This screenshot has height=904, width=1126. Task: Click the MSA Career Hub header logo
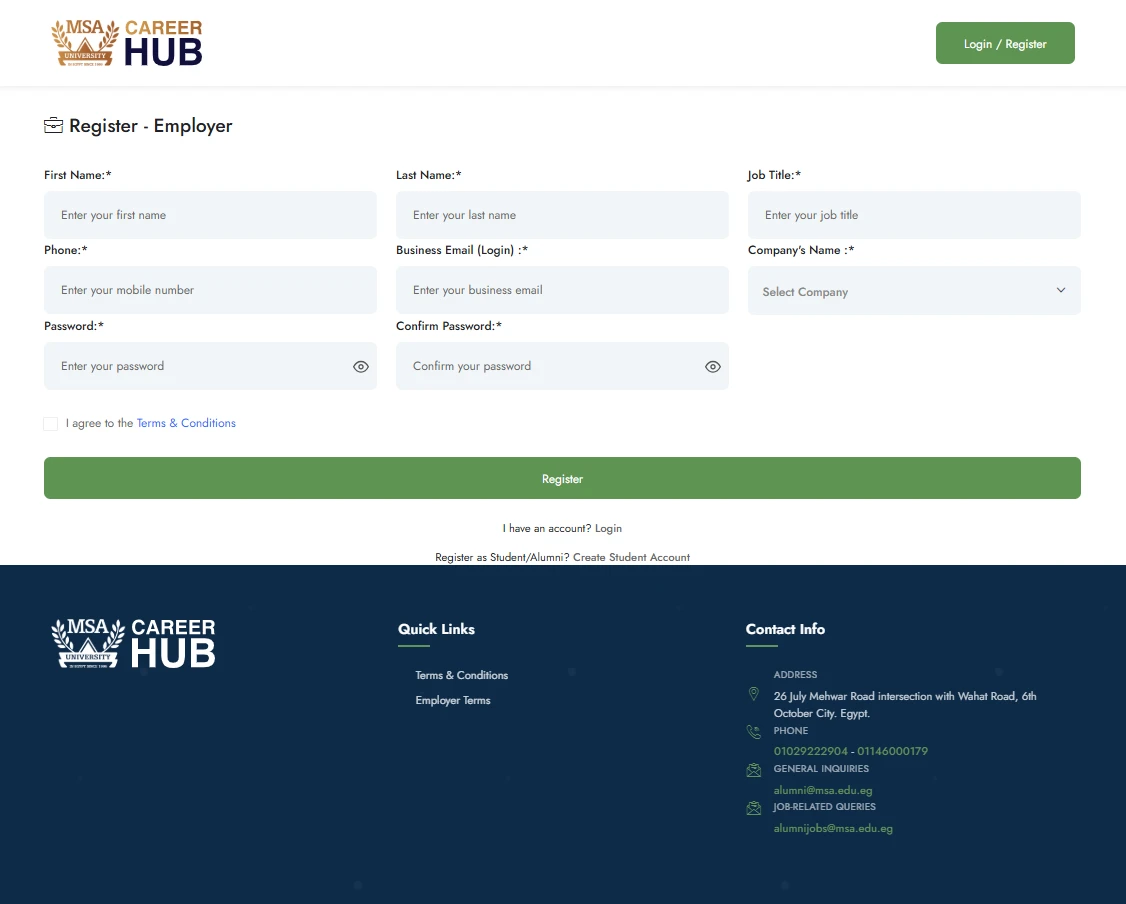127,43
